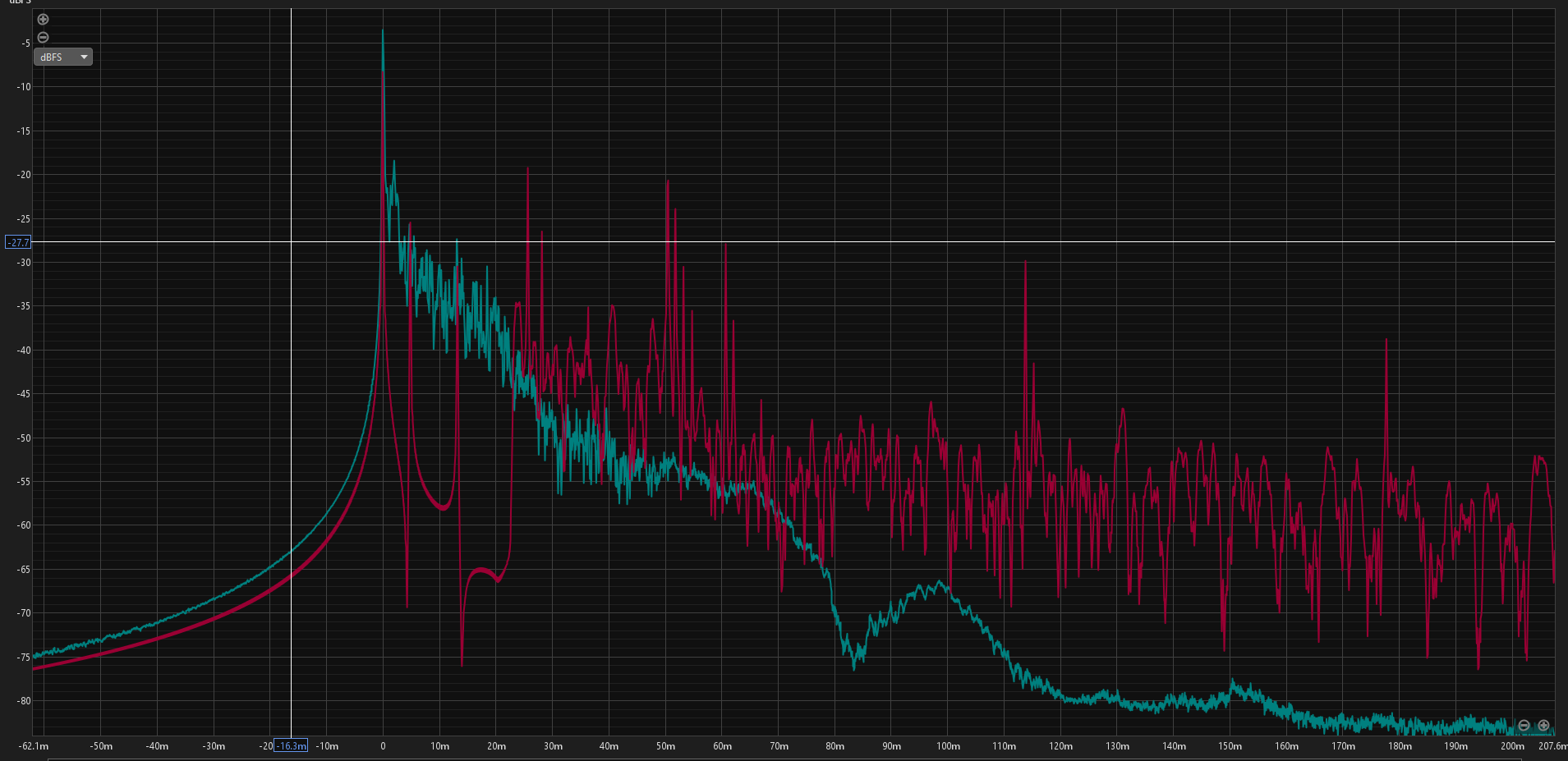
Task: Zoom in the horizontal time axis
Action: (x=1543, y=725)
